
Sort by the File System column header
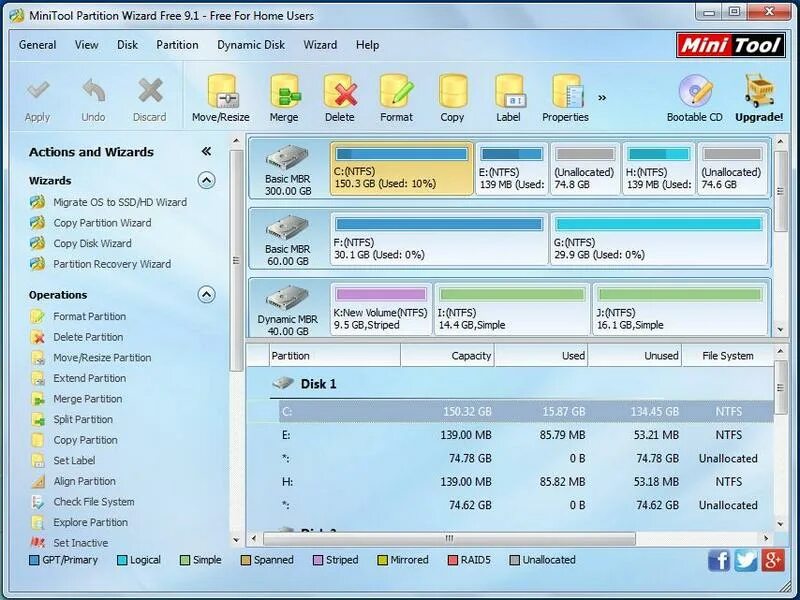[x=728, y=356]
